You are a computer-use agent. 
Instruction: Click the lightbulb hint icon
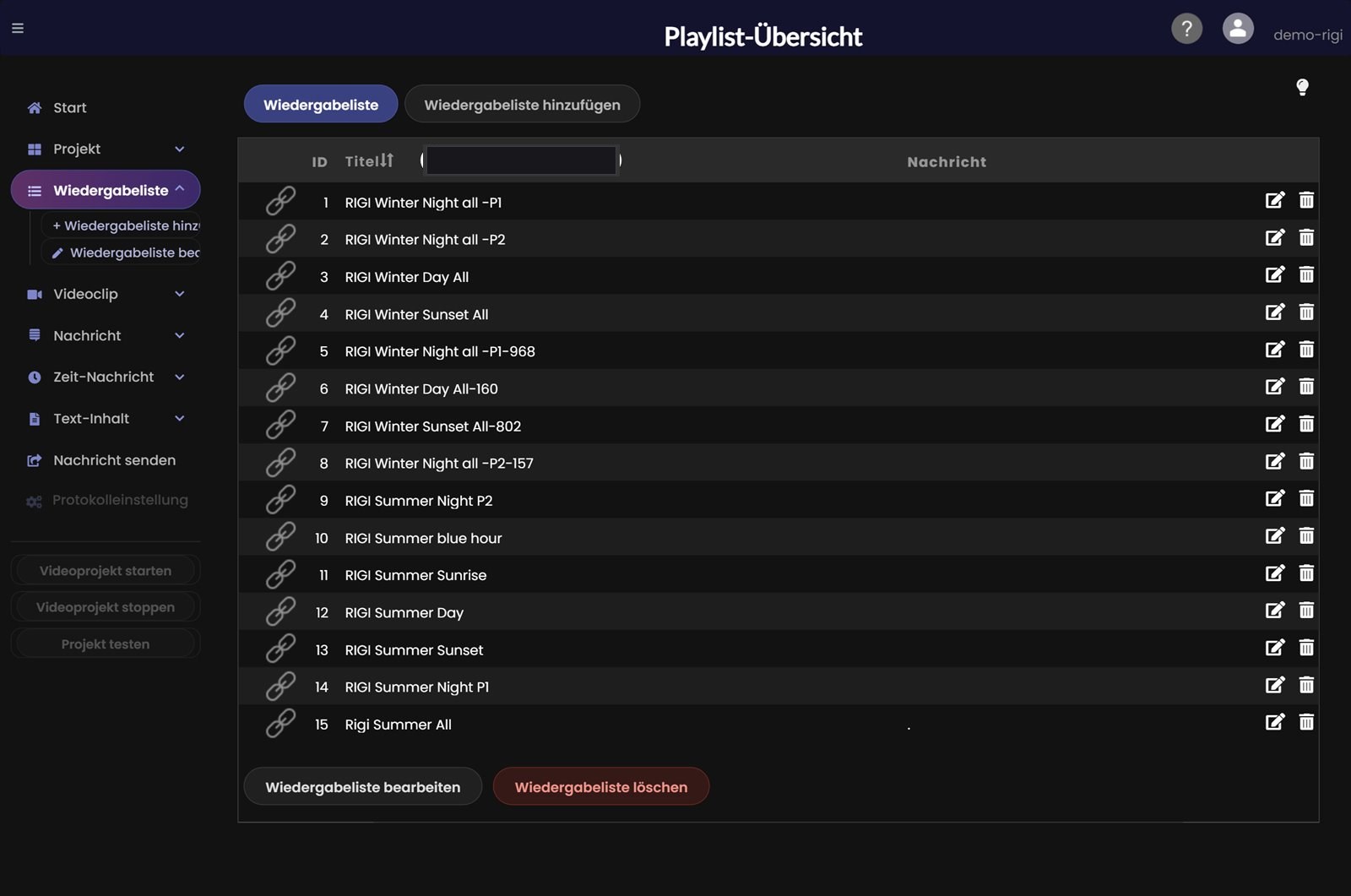pos(1302,87)
